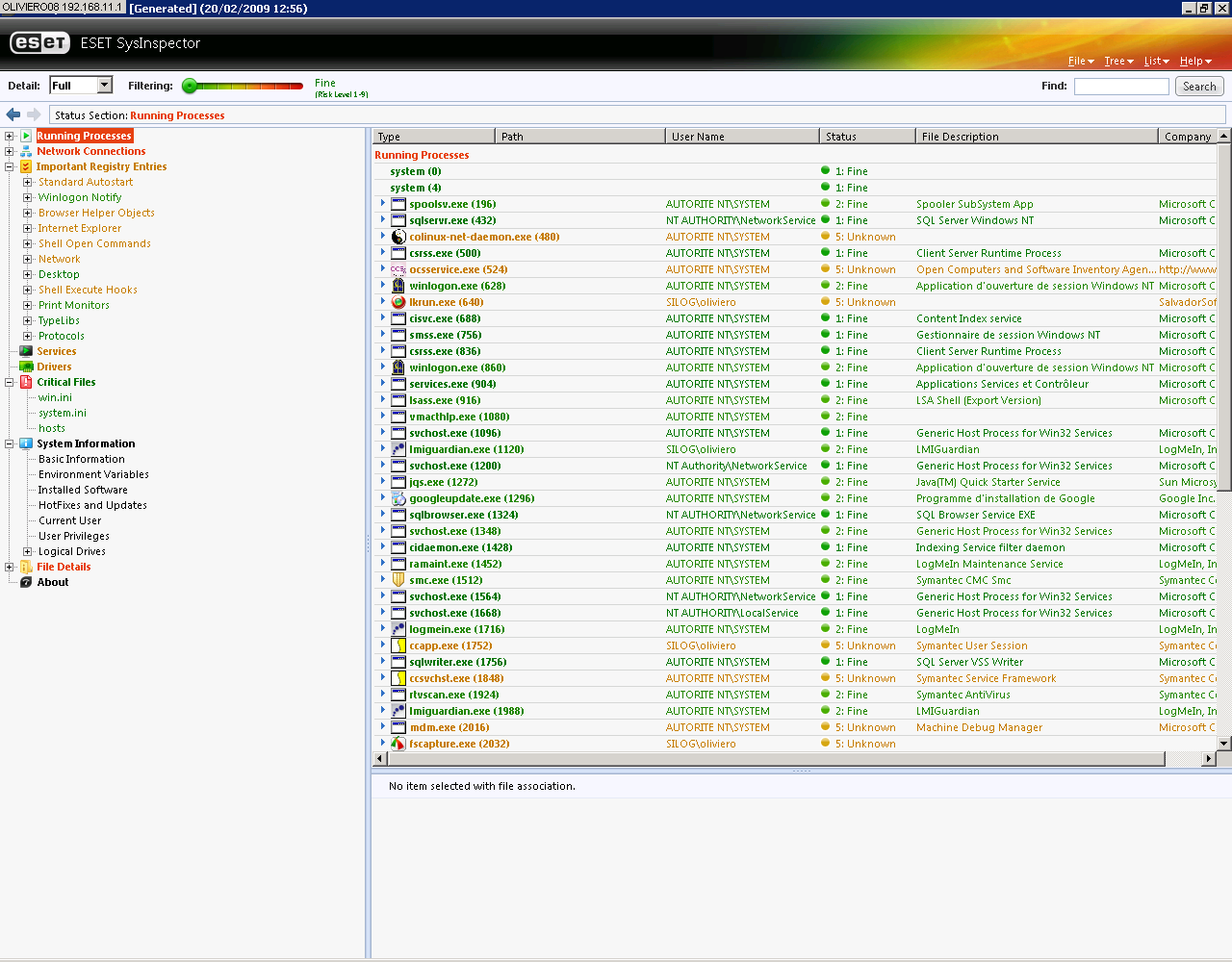Screen dimensions: 1232x962
Task: Click the Drivers tree icon
Action: tap(27, 367)
